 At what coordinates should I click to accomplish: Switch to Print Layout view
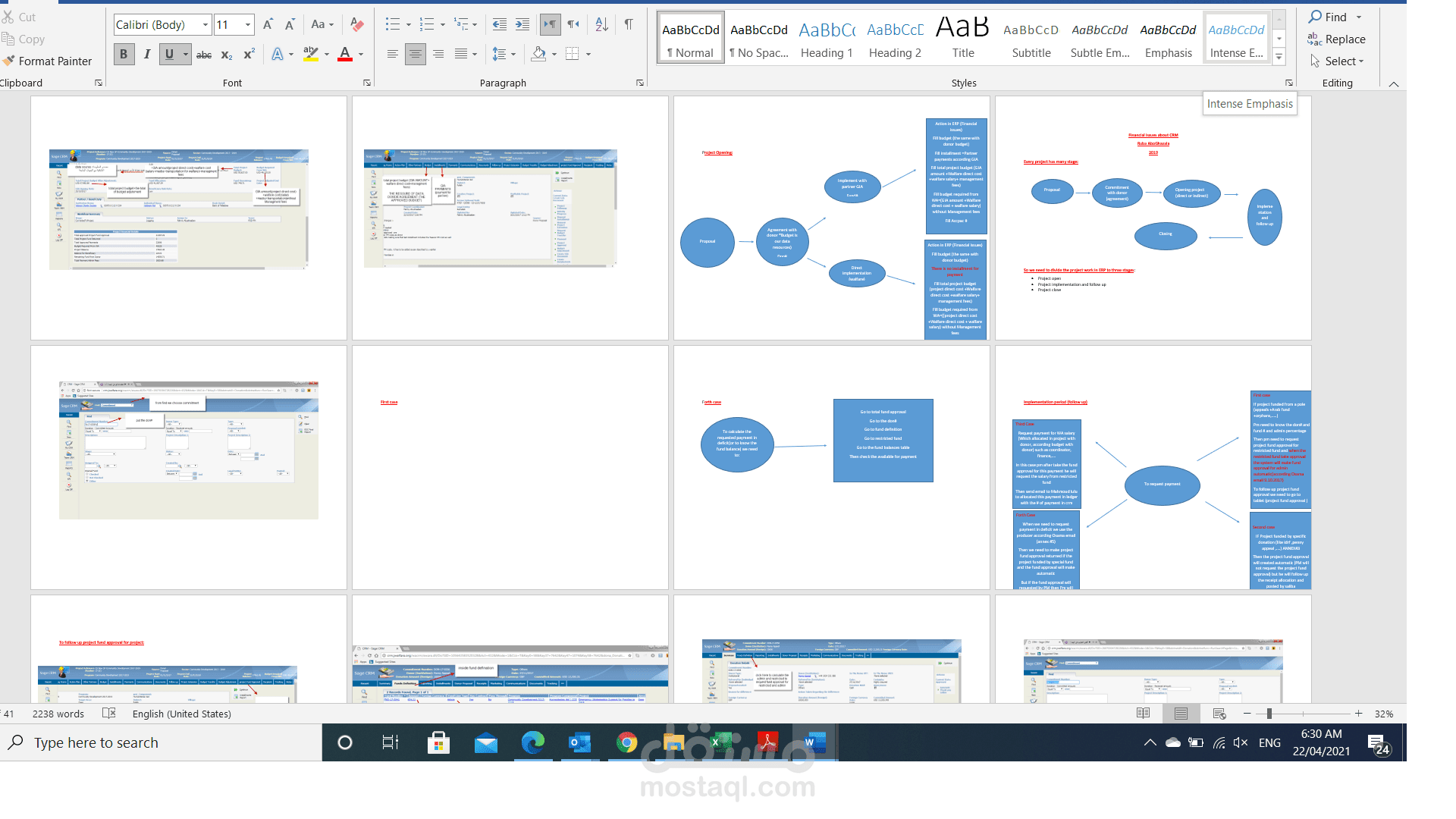[1181, 714]
